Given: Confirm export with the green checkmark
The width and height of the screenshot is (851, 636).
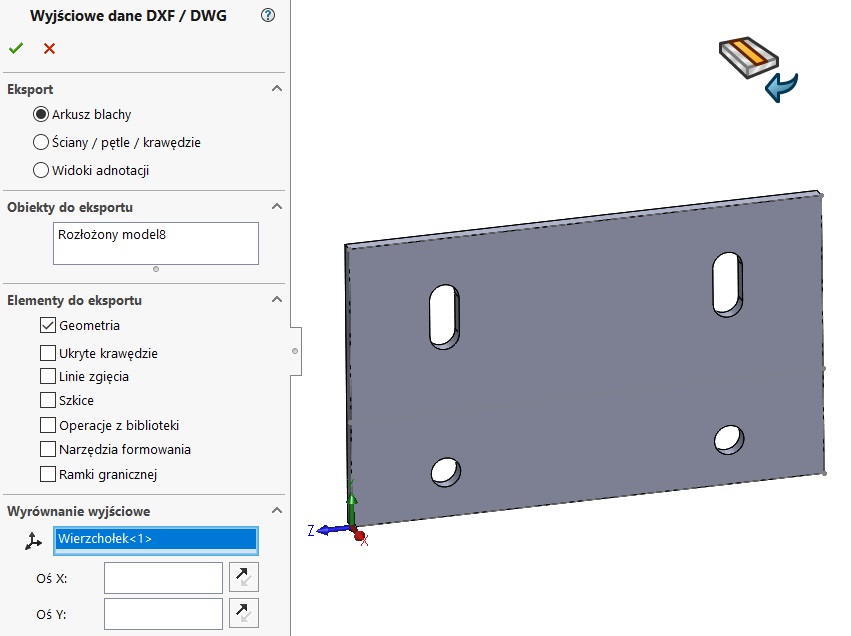Looking at the screenshot, I should click(16, 48).
